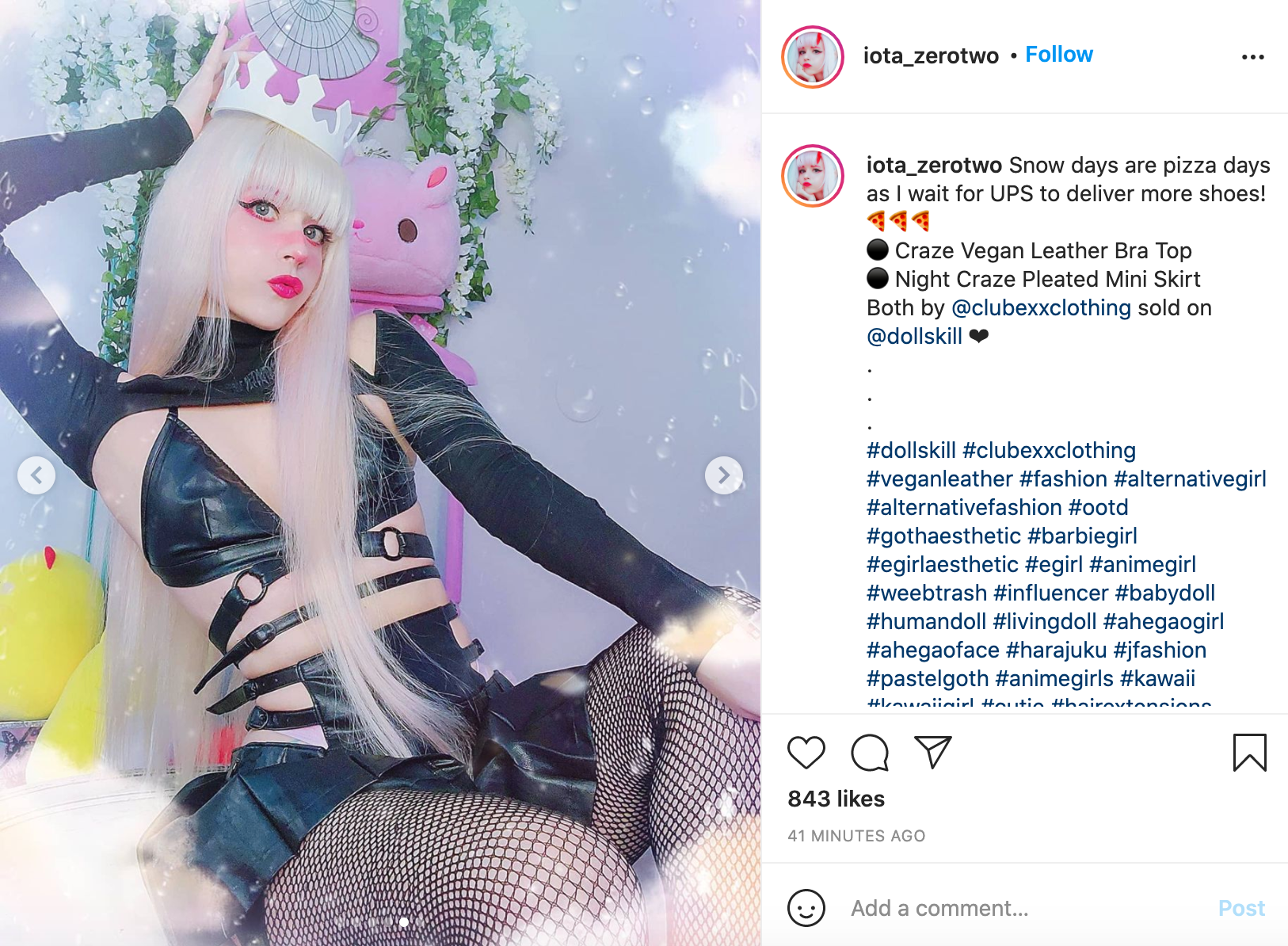
Task: Open the #veganleather hashtag
Action: click(939, 479)
